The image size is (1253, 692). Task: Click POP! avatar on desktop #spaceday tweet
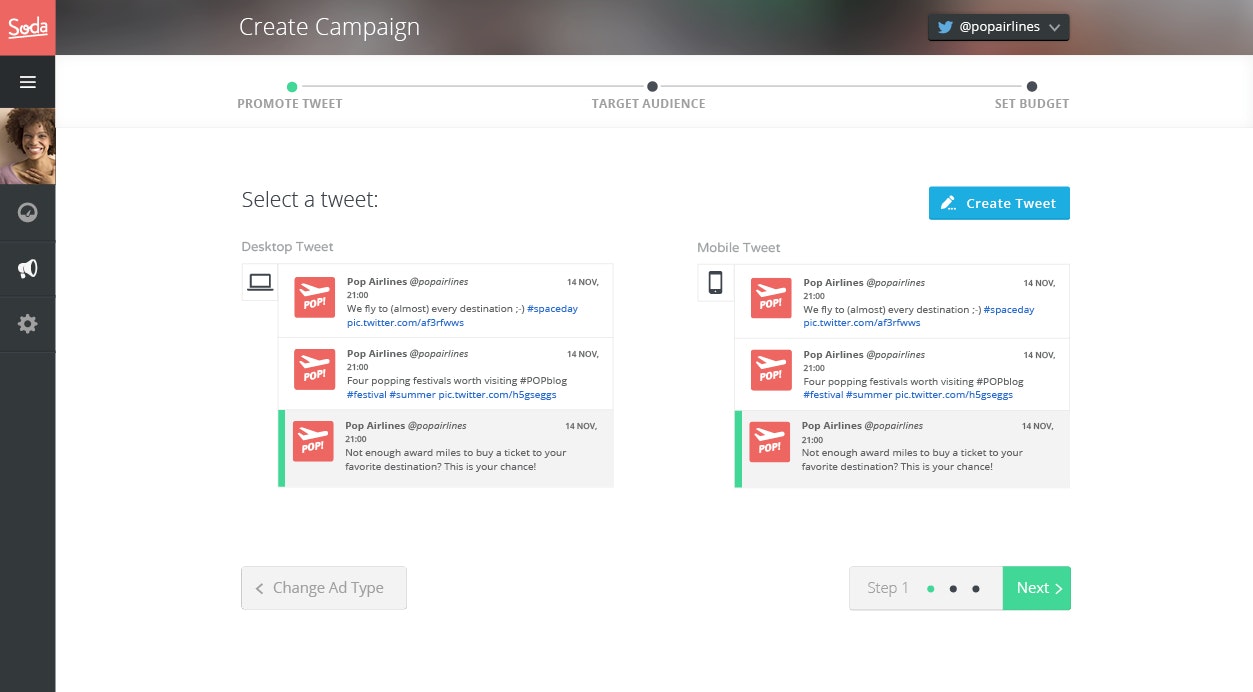[x=314, y=298]
